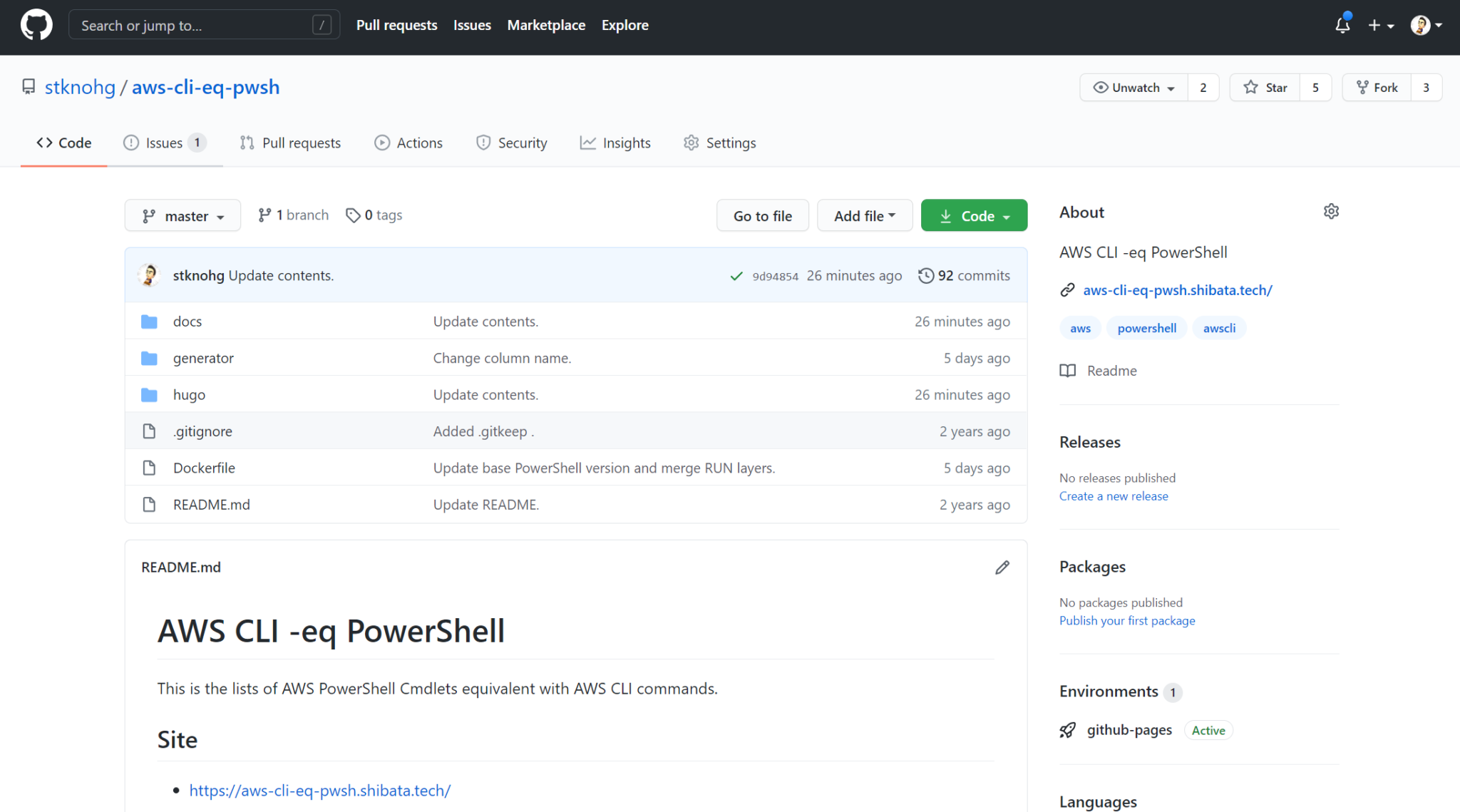Open the notifications bell
Image resolution: width=1460 pixels, height=812 pixels.
1342,25
